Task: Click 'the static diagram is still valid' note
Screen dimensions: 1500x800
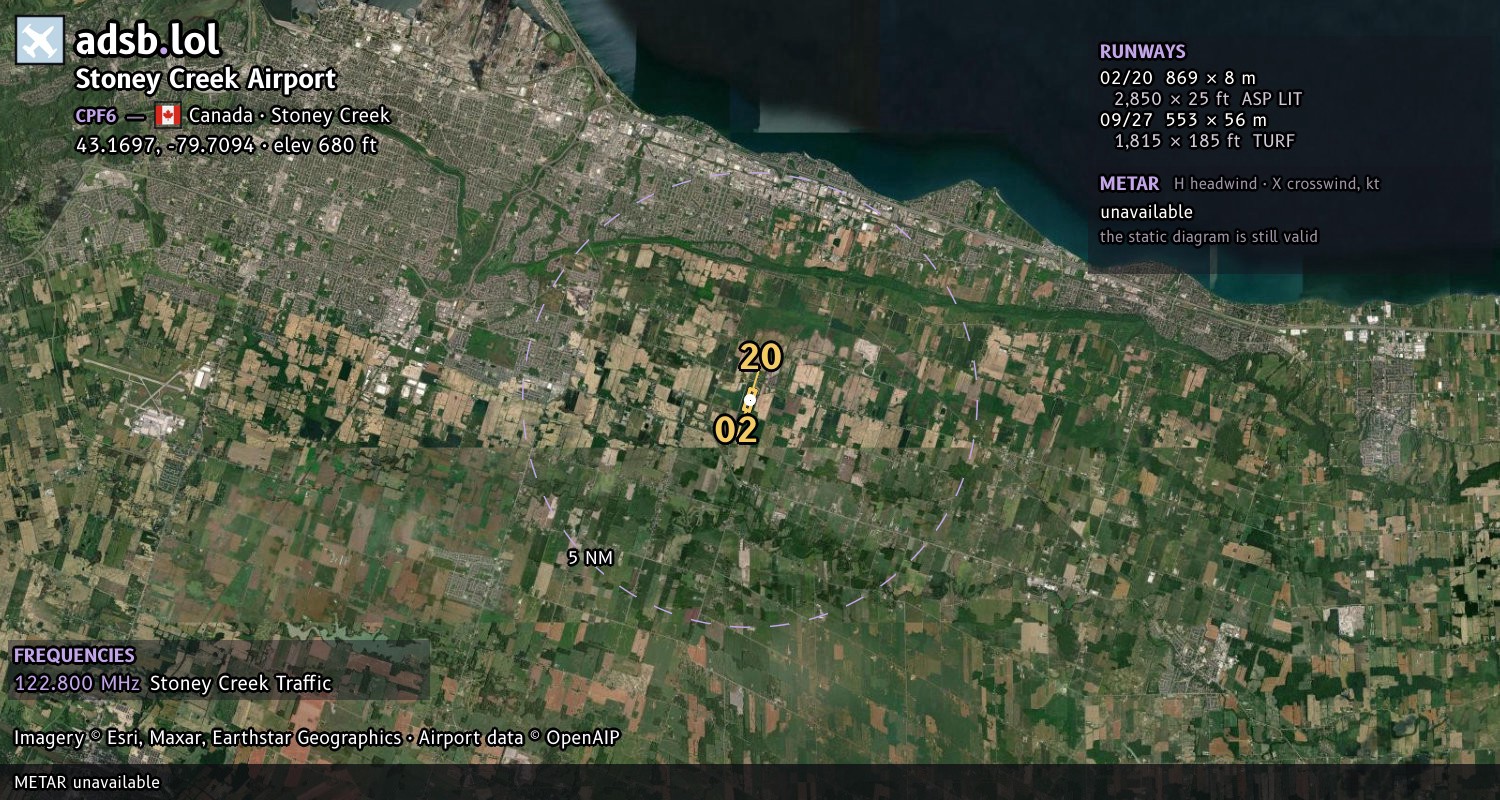Action: click(1209, 237)
